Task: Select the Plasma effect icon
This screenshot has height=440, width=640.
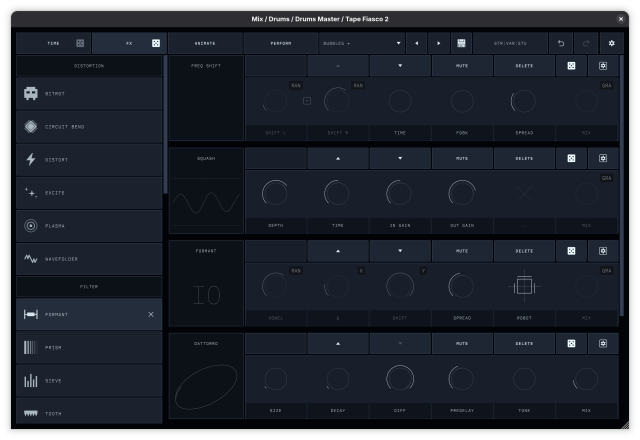Action: (31, 226)
